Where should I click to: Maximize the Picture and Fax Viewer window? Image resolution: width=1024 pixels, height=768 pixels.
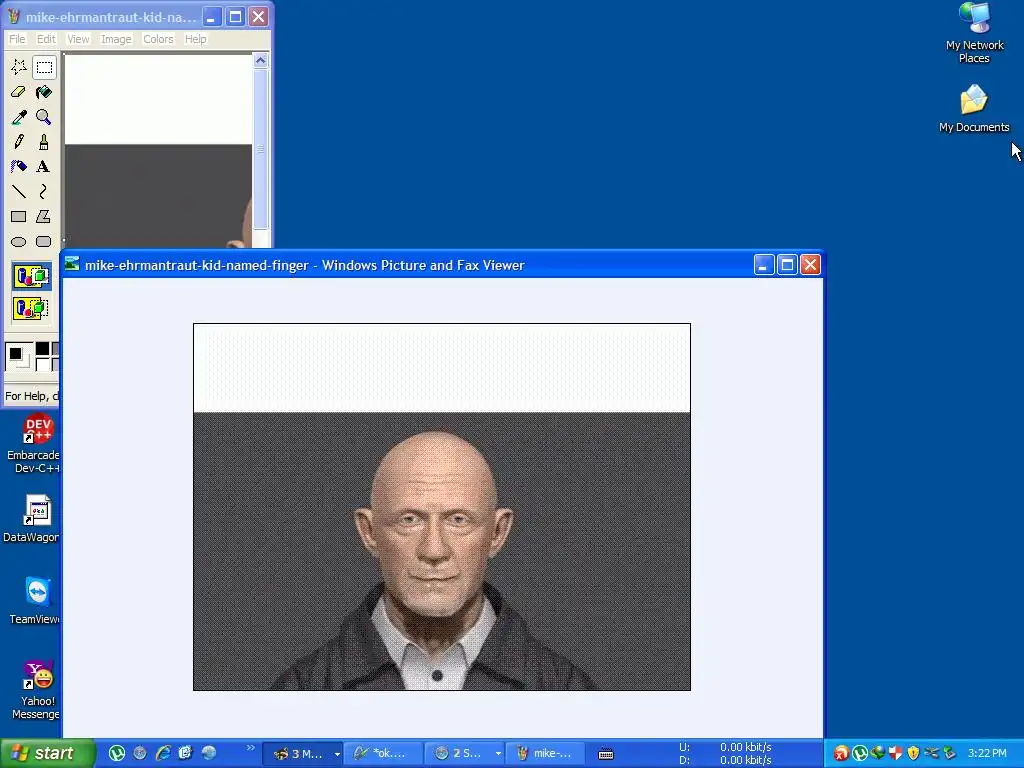point(787,265)
